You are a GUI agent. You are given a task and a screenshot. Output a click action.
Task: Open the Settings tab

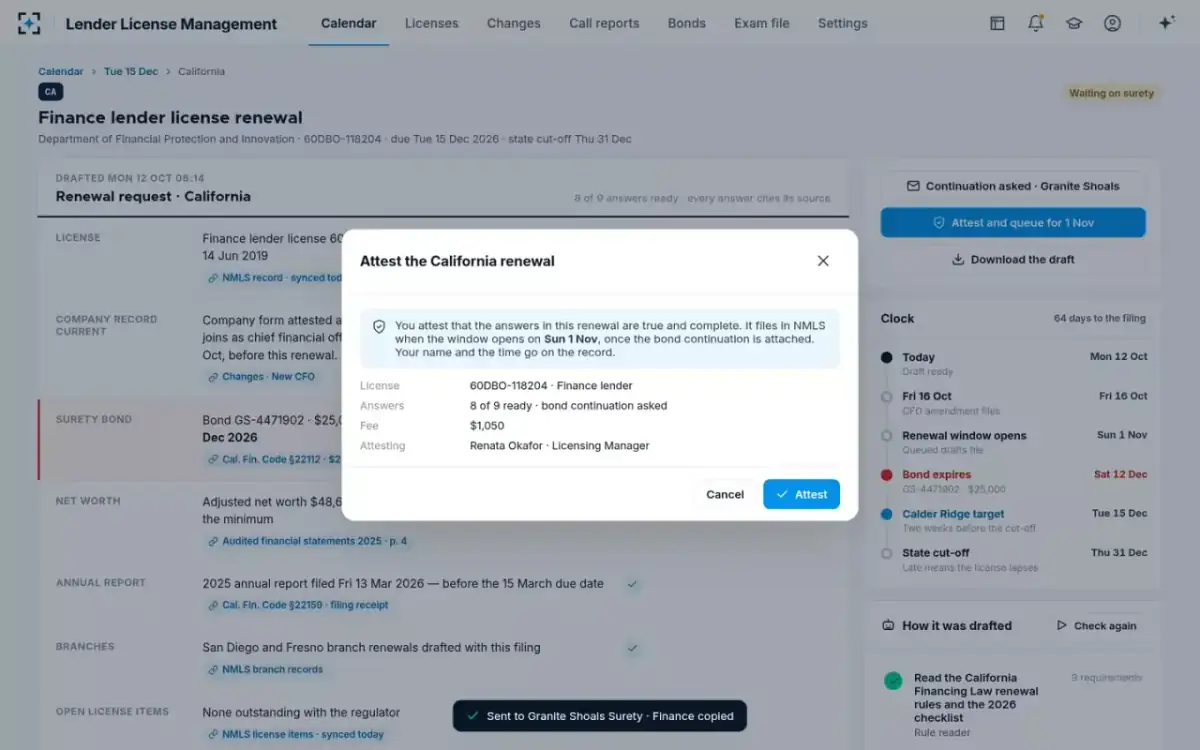843,23
